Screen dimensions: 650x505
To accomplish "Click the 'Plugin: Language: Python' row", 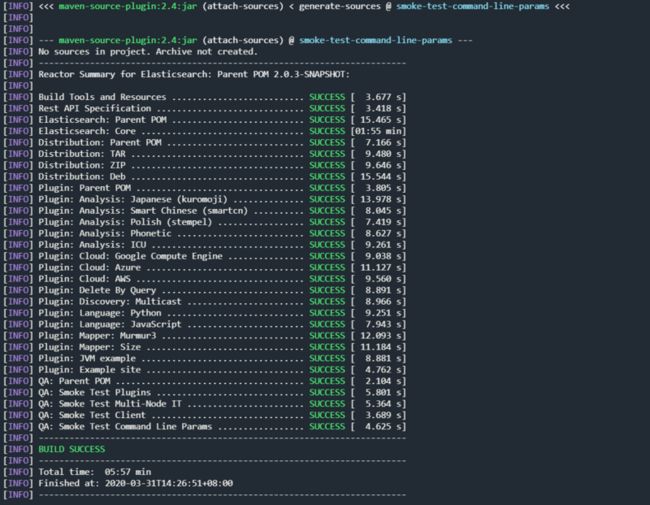I will coord(204,313).
